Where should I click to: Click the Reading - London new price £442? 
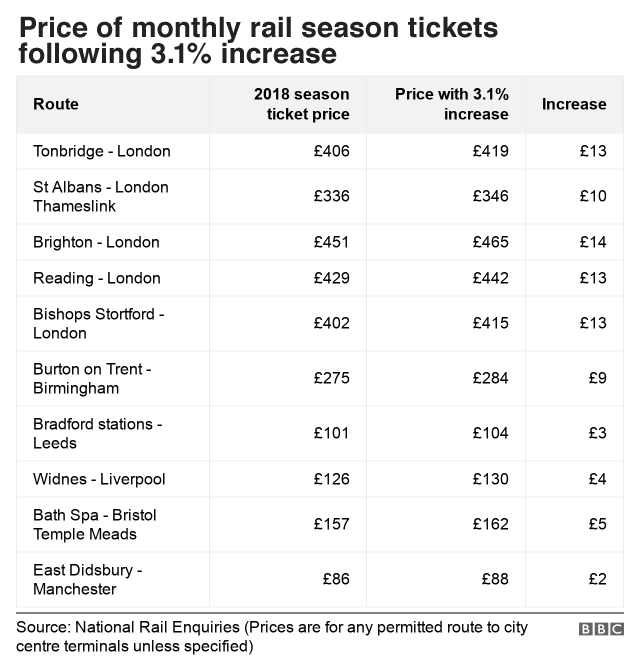(490, 278)
